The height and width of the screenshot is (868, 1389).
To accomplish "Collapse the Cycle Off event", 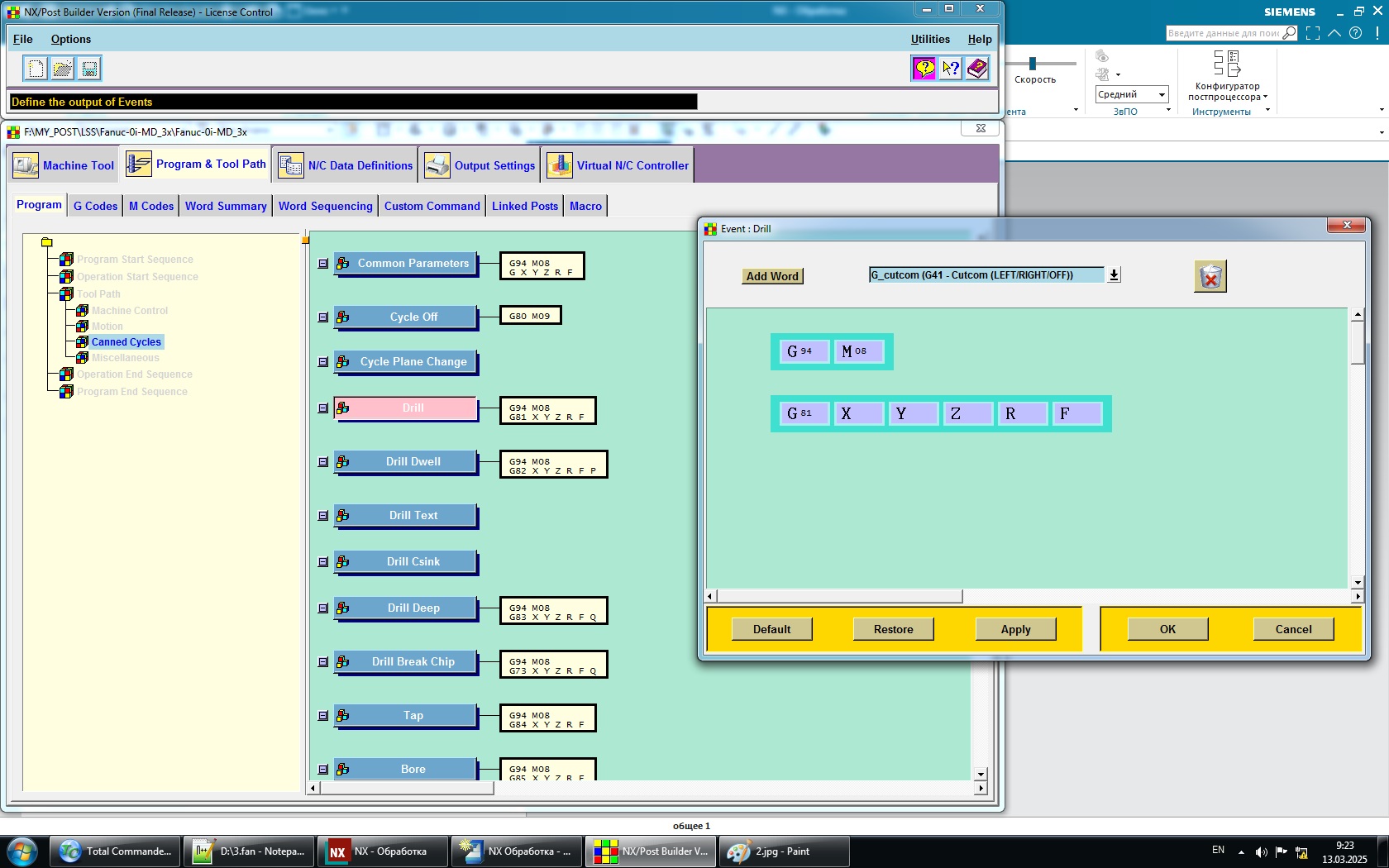I will pos(323,317).
